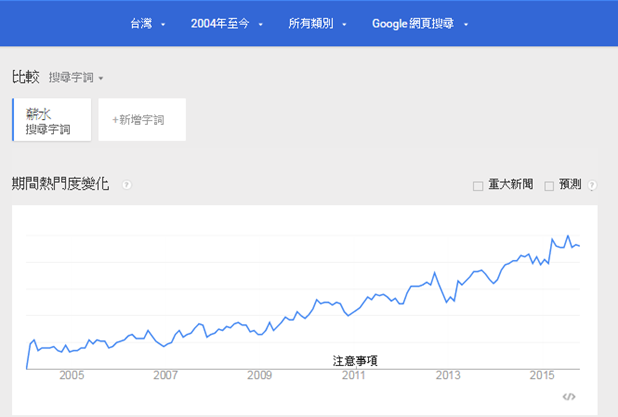Screen dimensions: 618x417
Task: Open the 台灣 region dropdown
Action: 148,23
